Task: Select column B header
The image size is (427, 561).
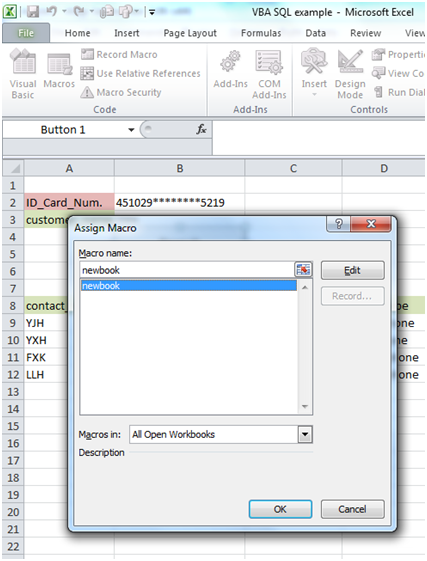Action: coord(180,168)
